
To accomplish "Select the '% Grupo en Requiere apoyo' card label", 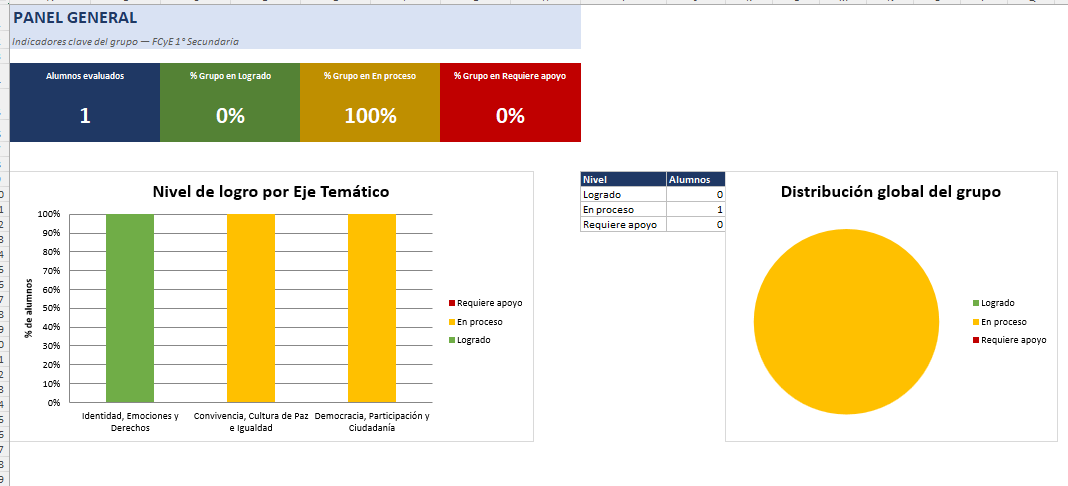I will [510, 76].
